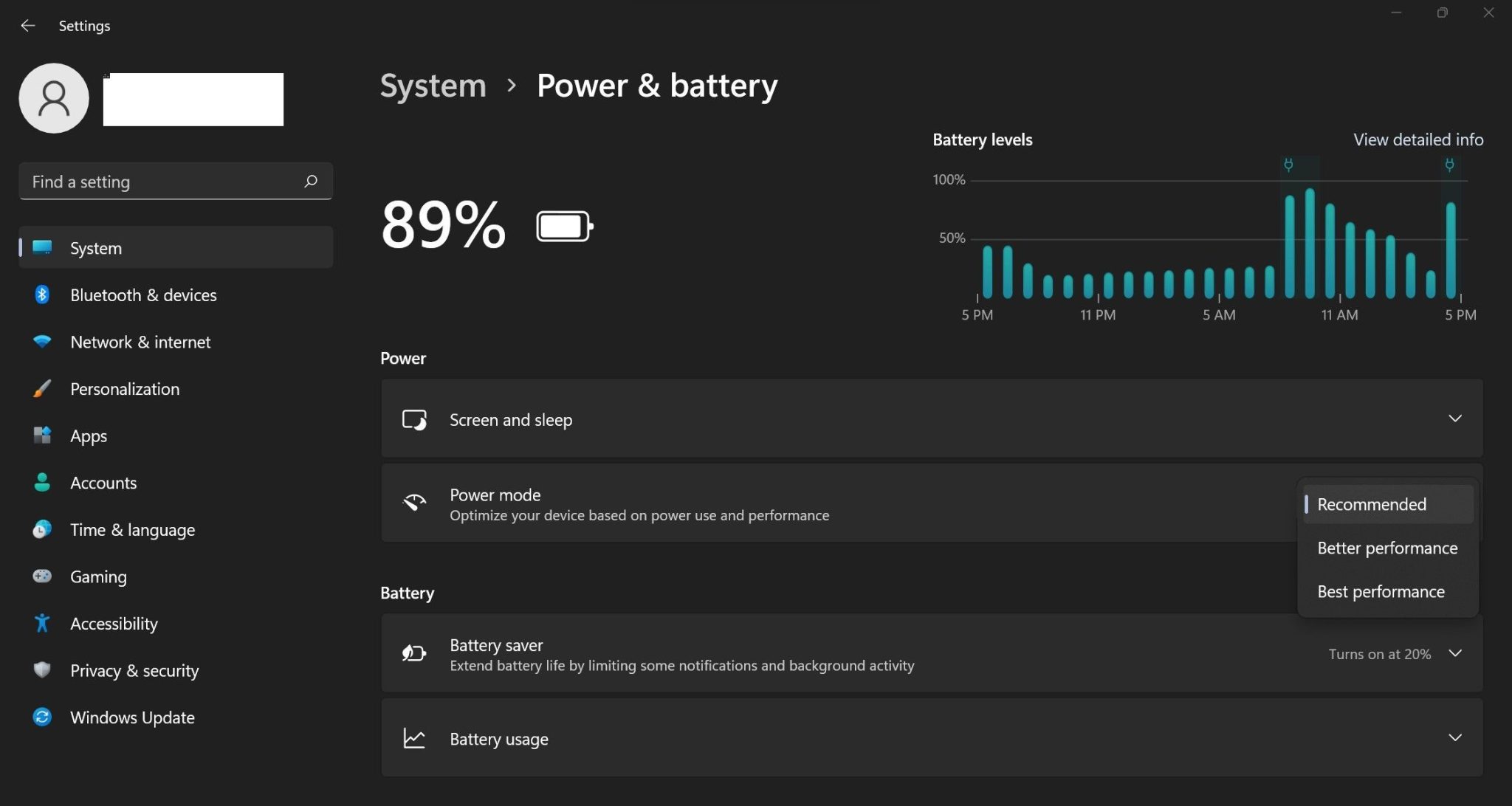The height and width of the screenshot is (806, 1512).
Task: Open Gaming settings section
Action: coord(98,575)
